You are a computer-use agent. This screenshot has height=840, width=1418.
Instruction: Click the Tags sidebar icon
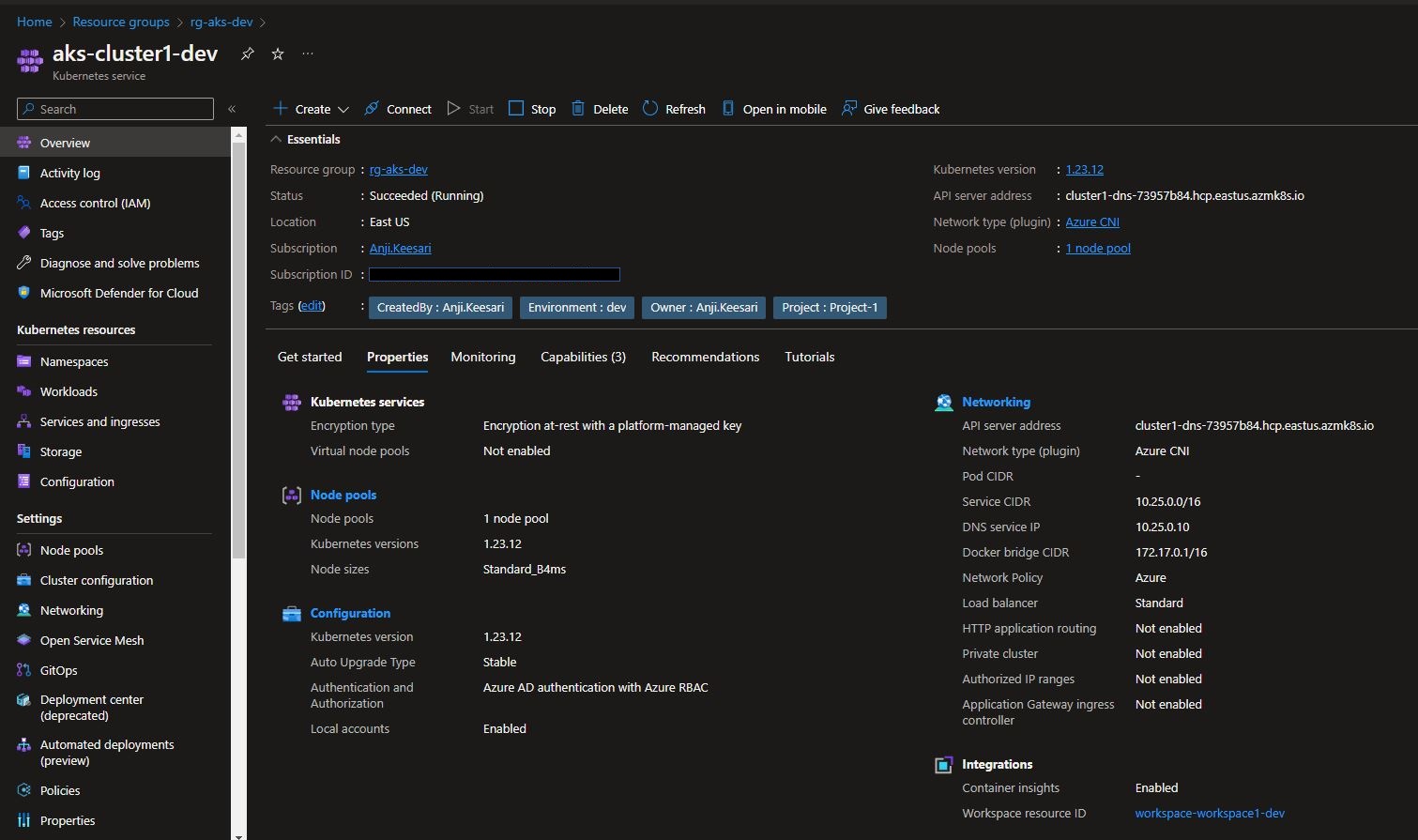[x=24, y=233]
